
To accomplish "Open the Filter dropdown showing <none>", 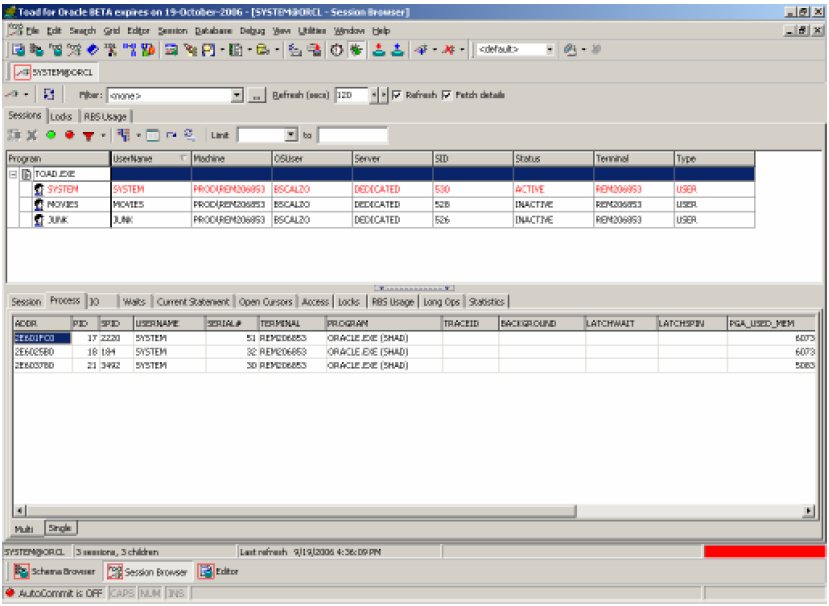I will pyautogui.click(x=237, y=95).
